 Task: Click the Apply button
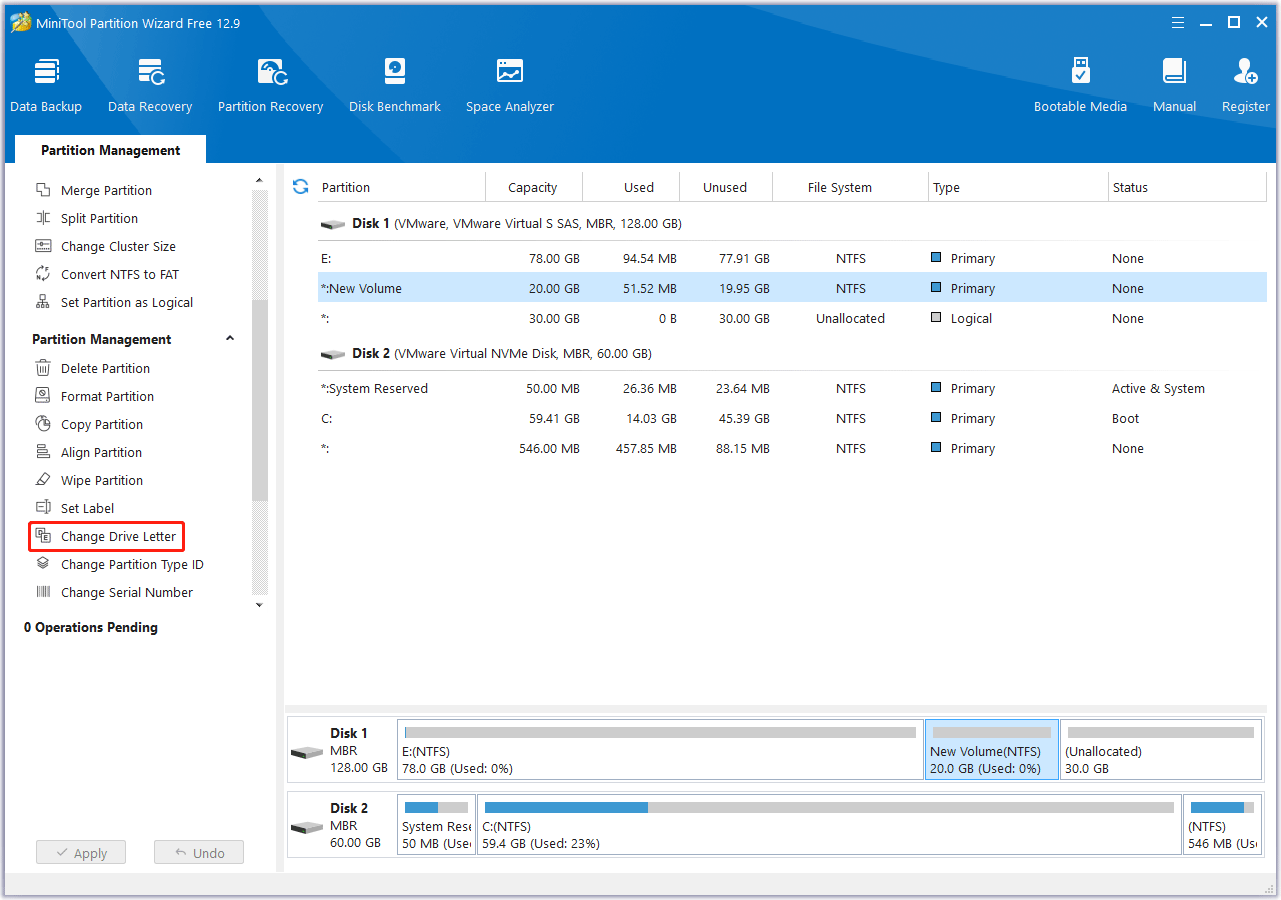80,852
